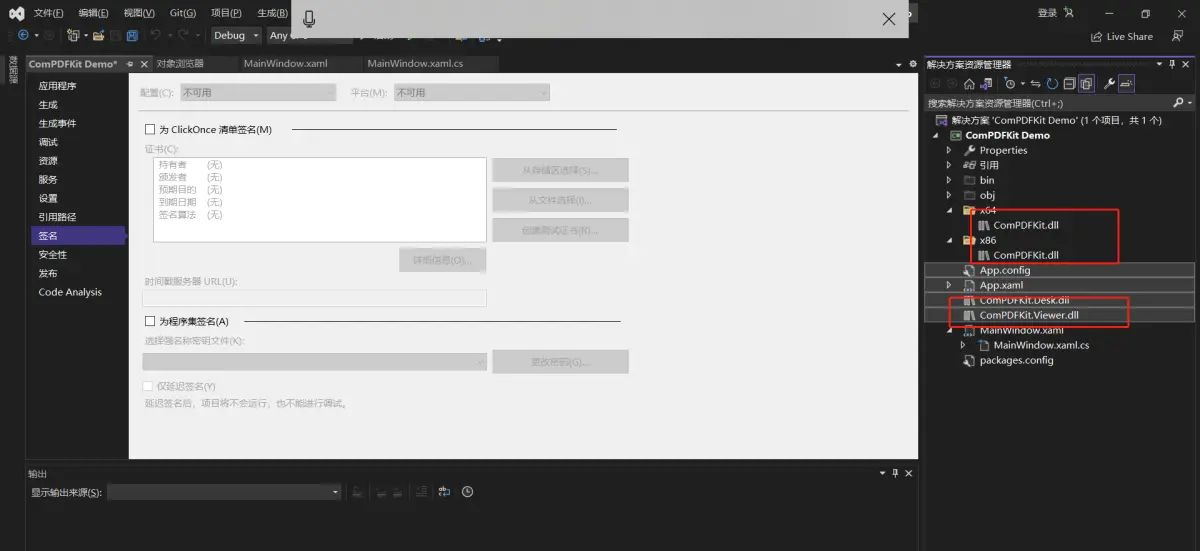Click the search magnifier in Solution Explorer

(x=1178, y=102)
